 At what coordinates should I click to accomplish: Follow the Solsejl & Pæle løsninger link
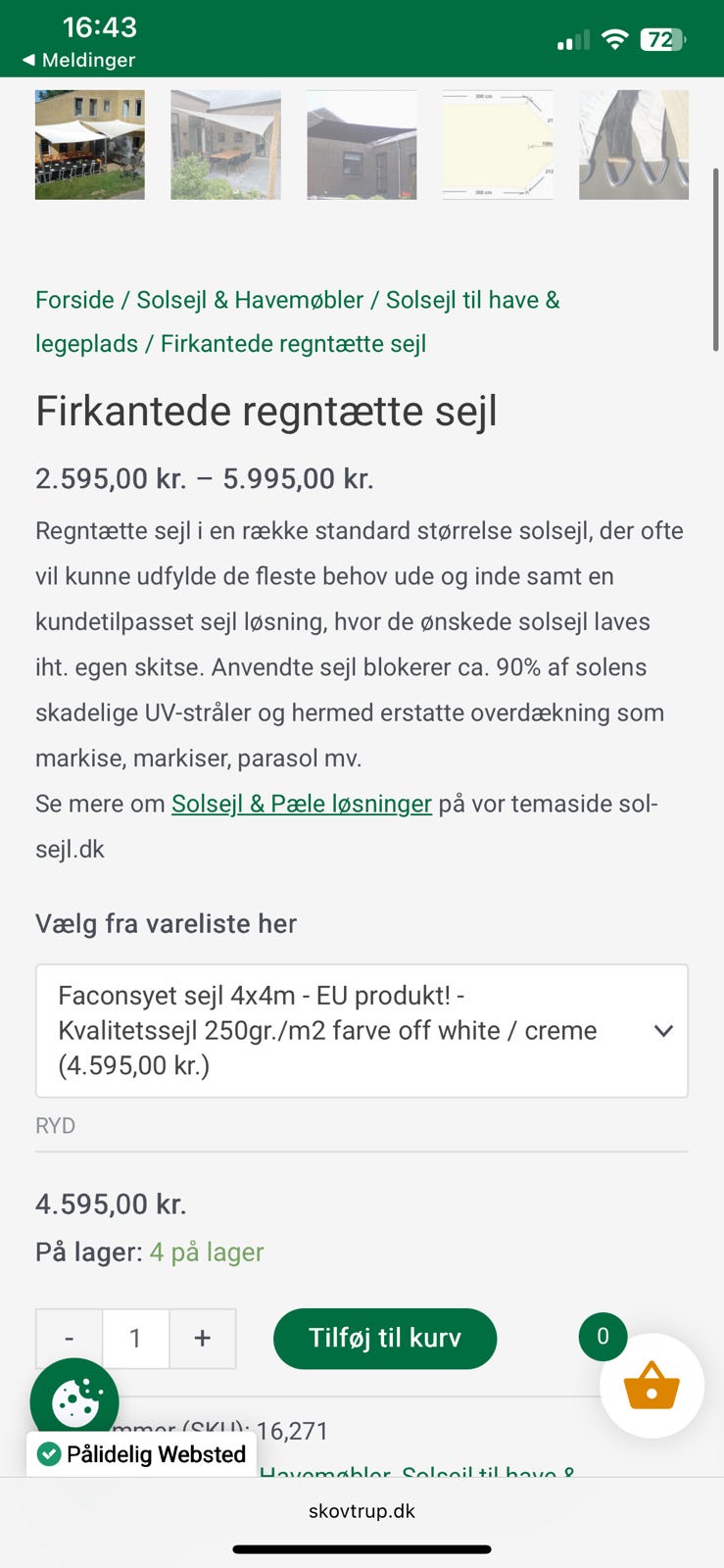(301, 804)
